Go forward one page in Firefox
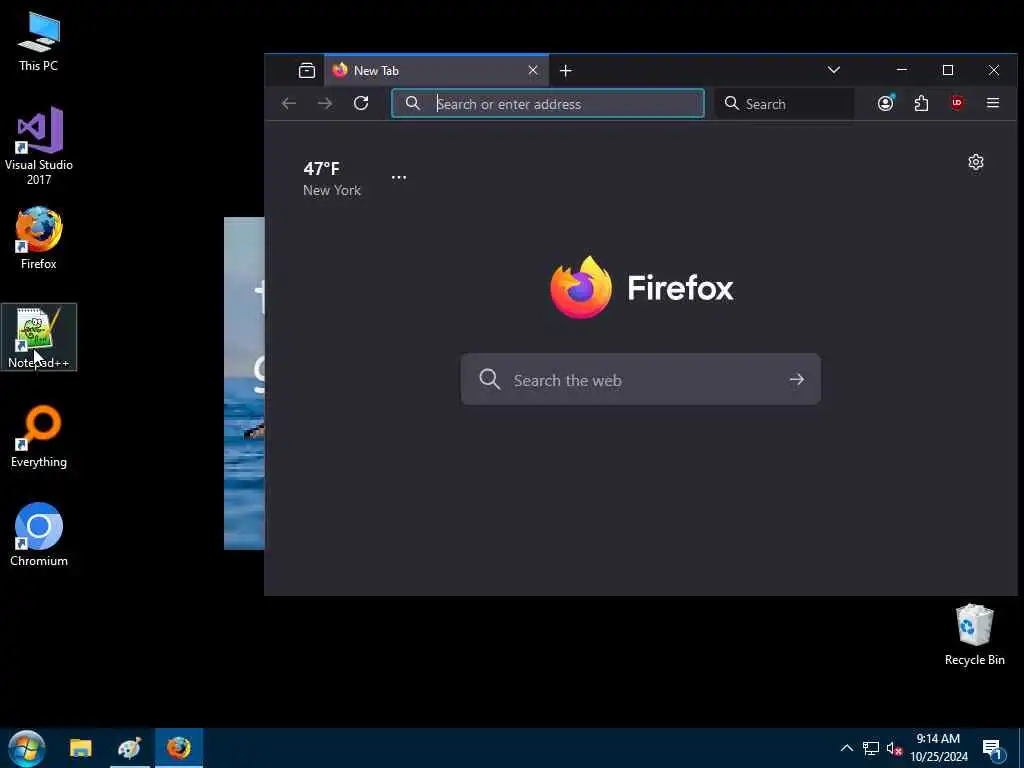Image resolution: width=1024 pixels, height=768 pixels. (325, 103)
